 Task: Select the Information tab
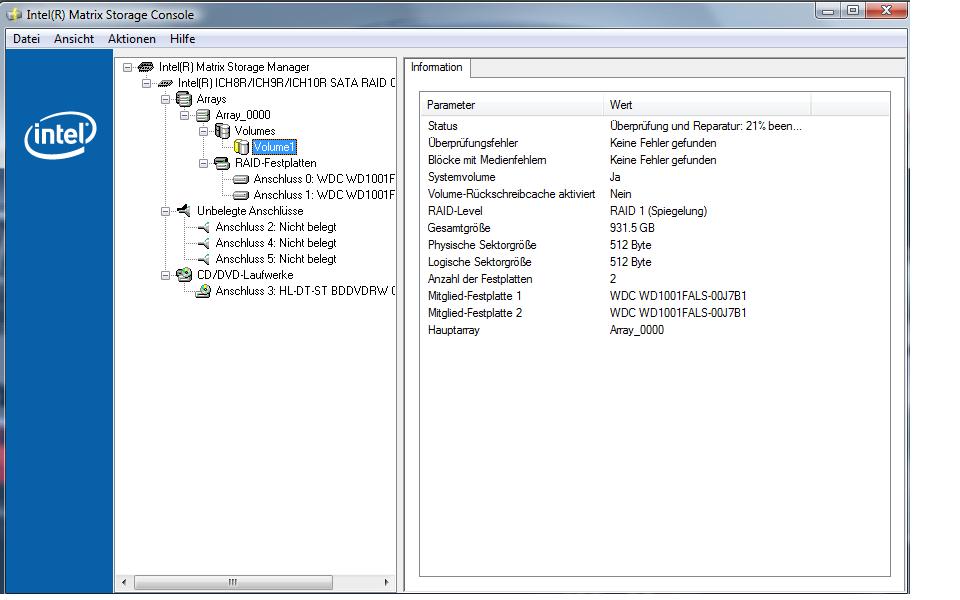[x=437, y=67]
